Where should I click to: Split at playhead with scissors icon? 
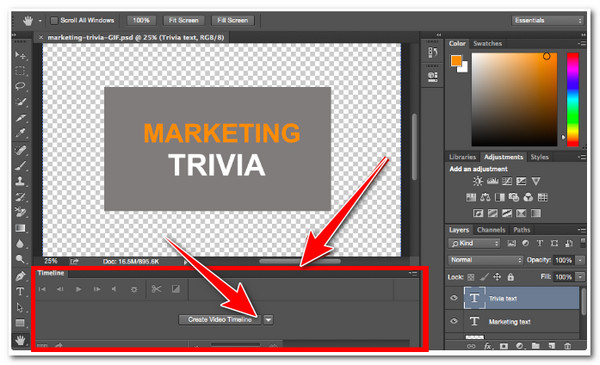(x=156, y=289)
